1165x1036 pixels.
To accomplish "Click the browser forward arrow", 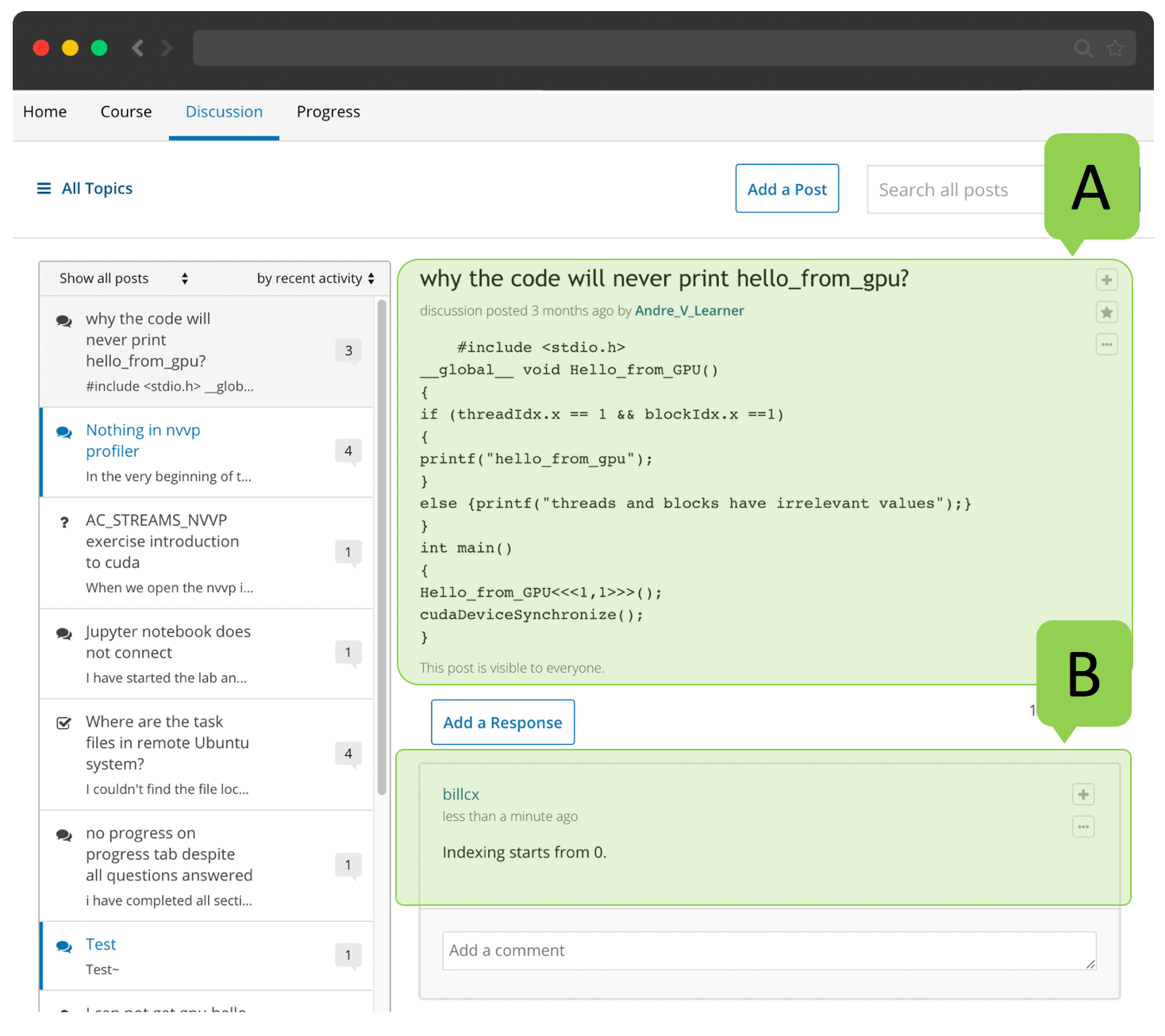I will coord(167,48).
